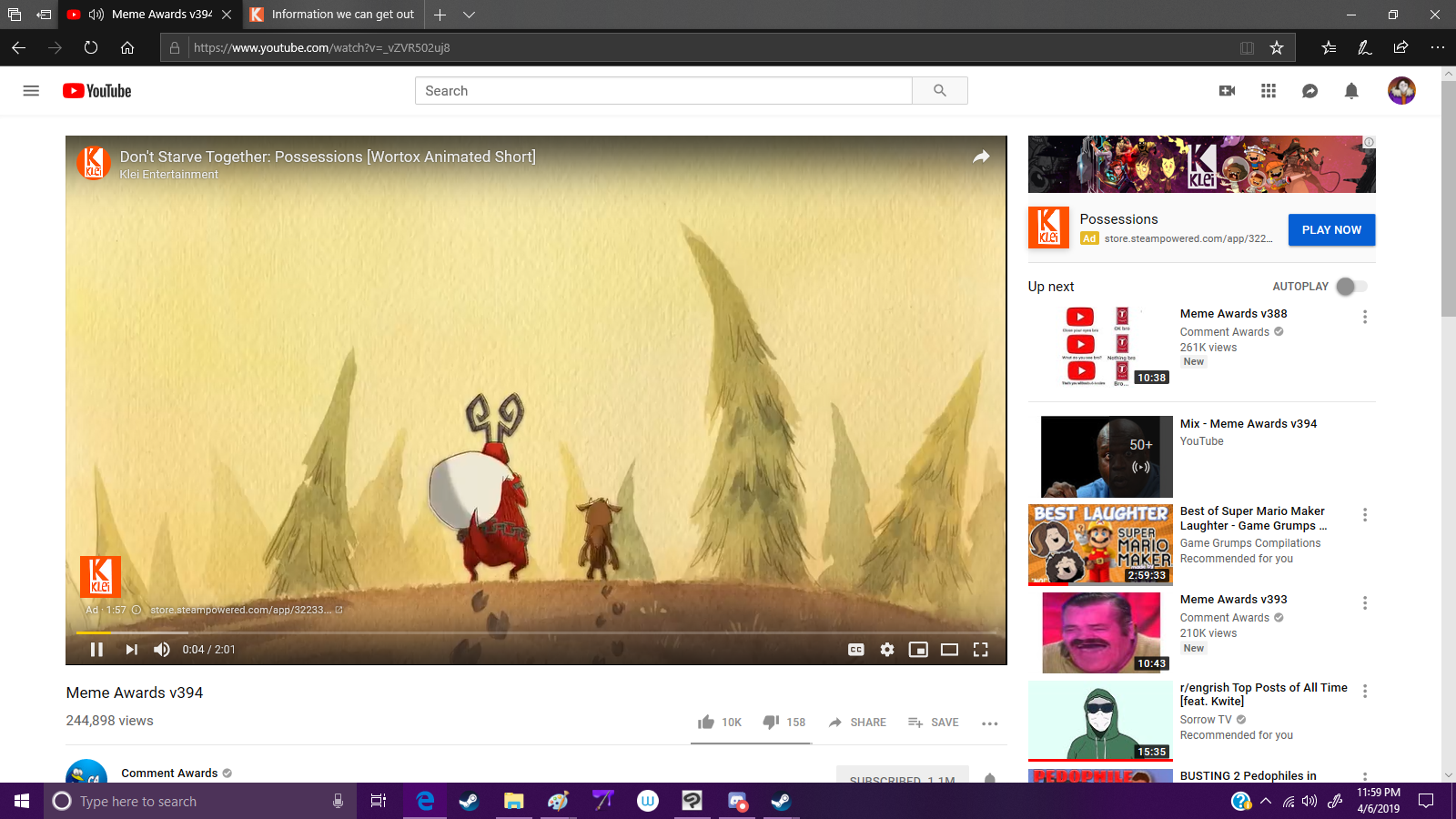Switch to the 'Information we can get out' tab
The image size is (1456, 819).
[337, 15]
